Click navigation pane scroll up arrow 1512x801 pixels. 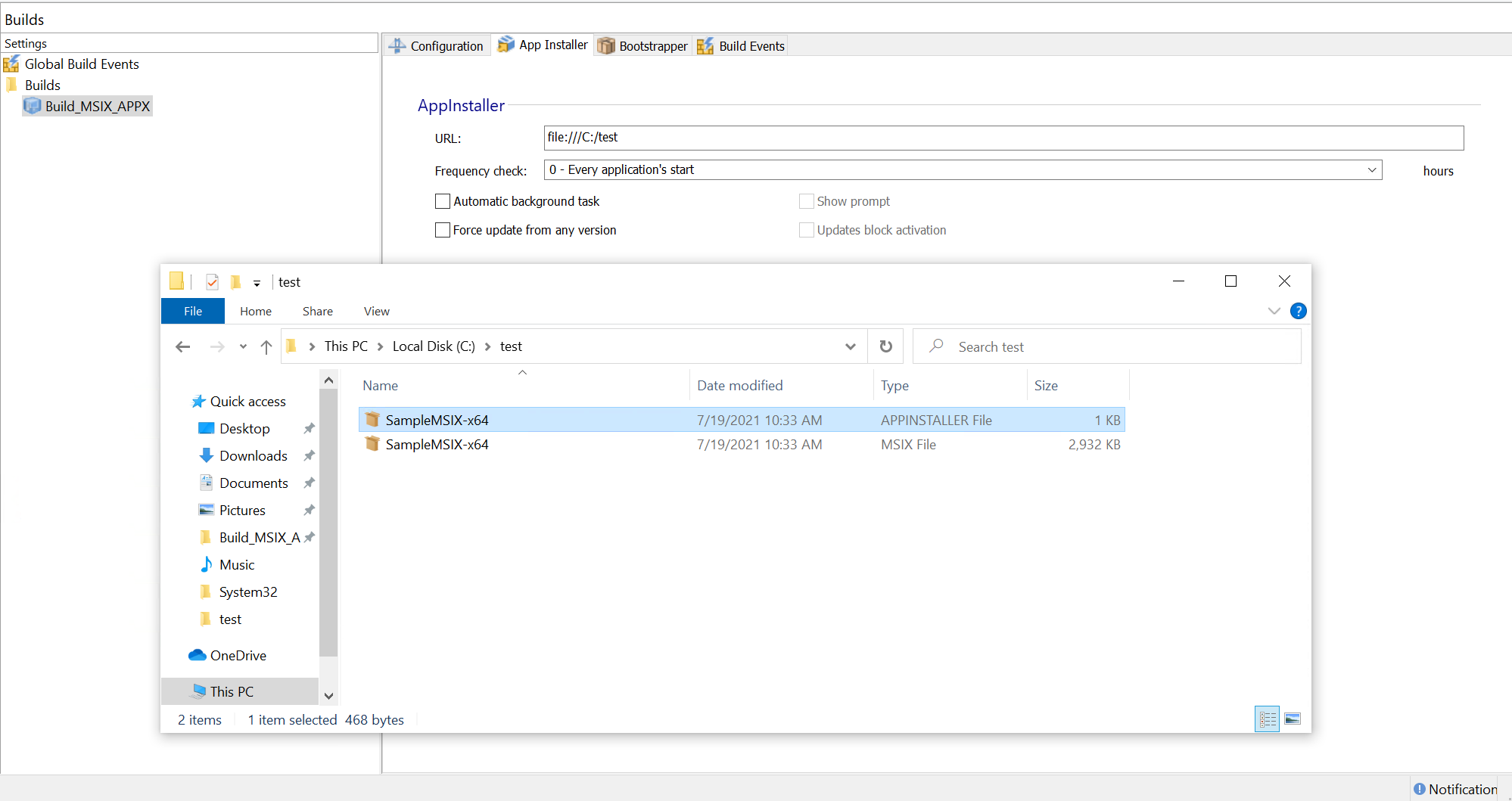pos(328,380)
